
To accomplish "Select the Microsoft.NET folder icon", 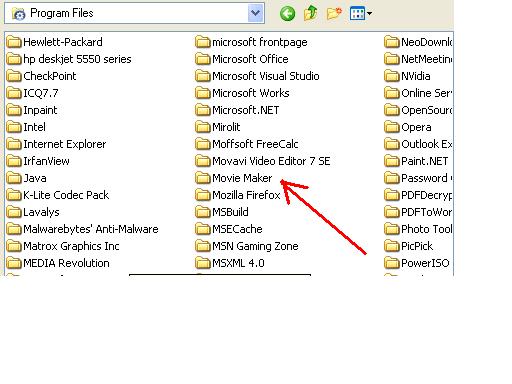I will point(203,110).
